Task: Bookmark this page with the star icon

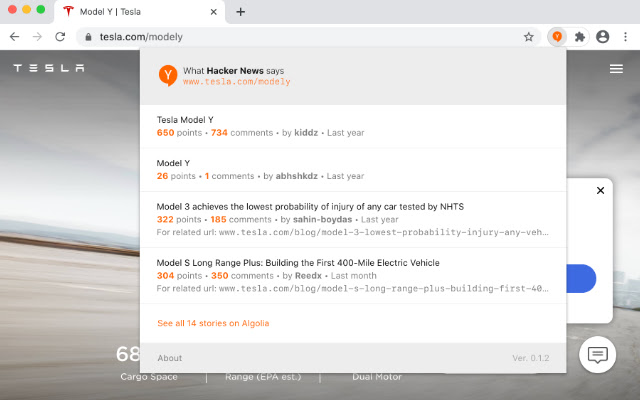Action: (x=529, y=37)
